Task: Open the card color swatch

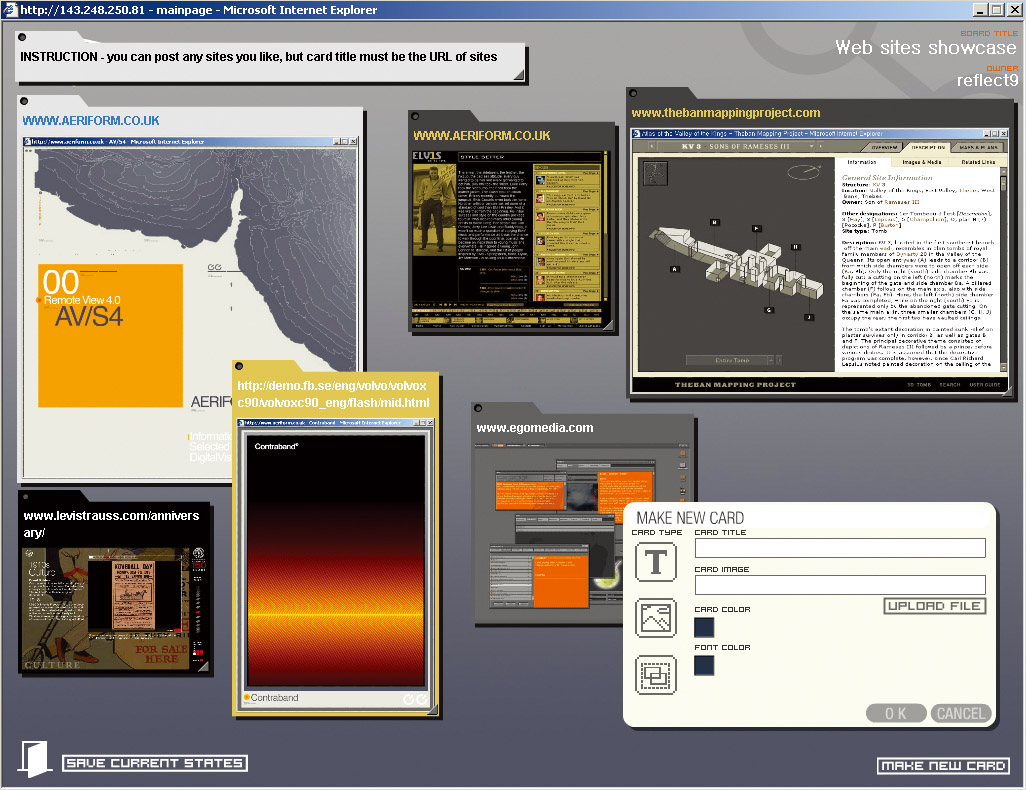Action: (704, 627)
